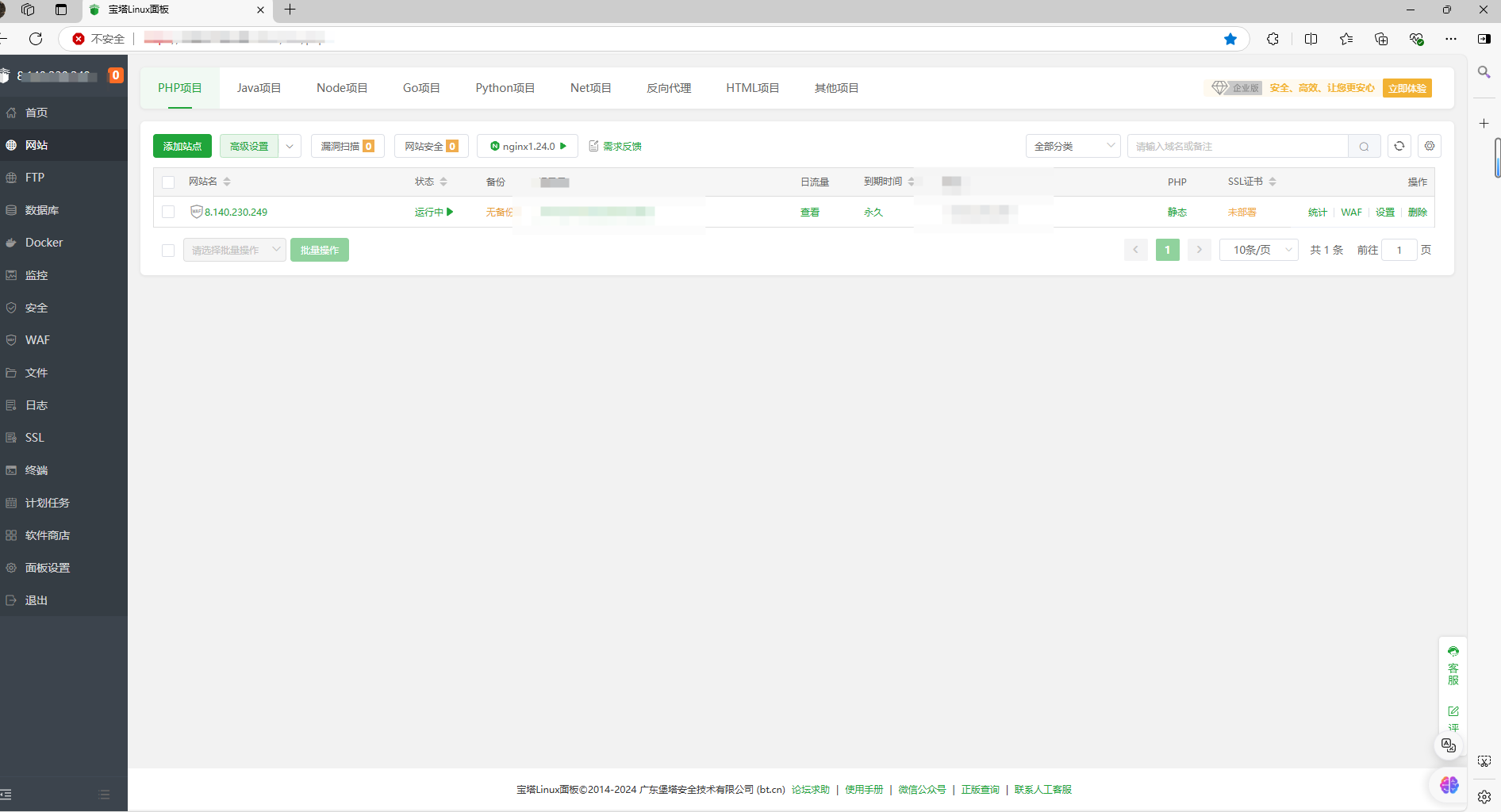Click the 使用手册 footer link
This screenshot has width=1501, height=812.
pyautogui.click(x=864, y=790)
